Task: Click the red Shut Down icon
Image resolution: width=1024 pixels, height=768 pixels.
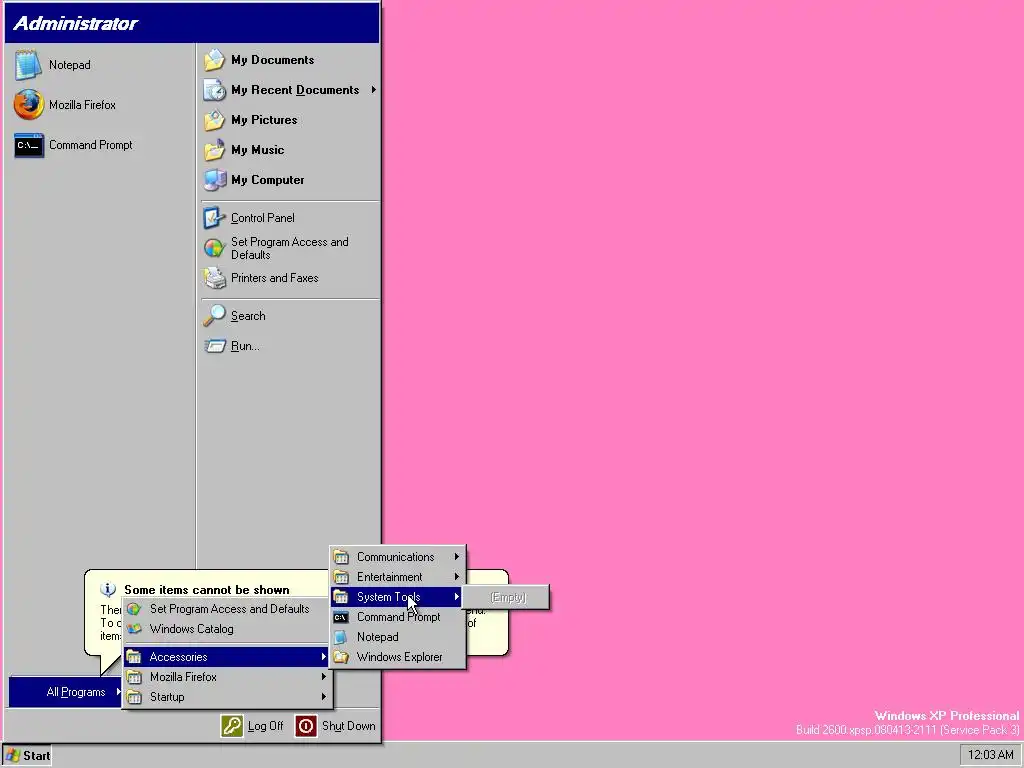Action: pos(306,726)
